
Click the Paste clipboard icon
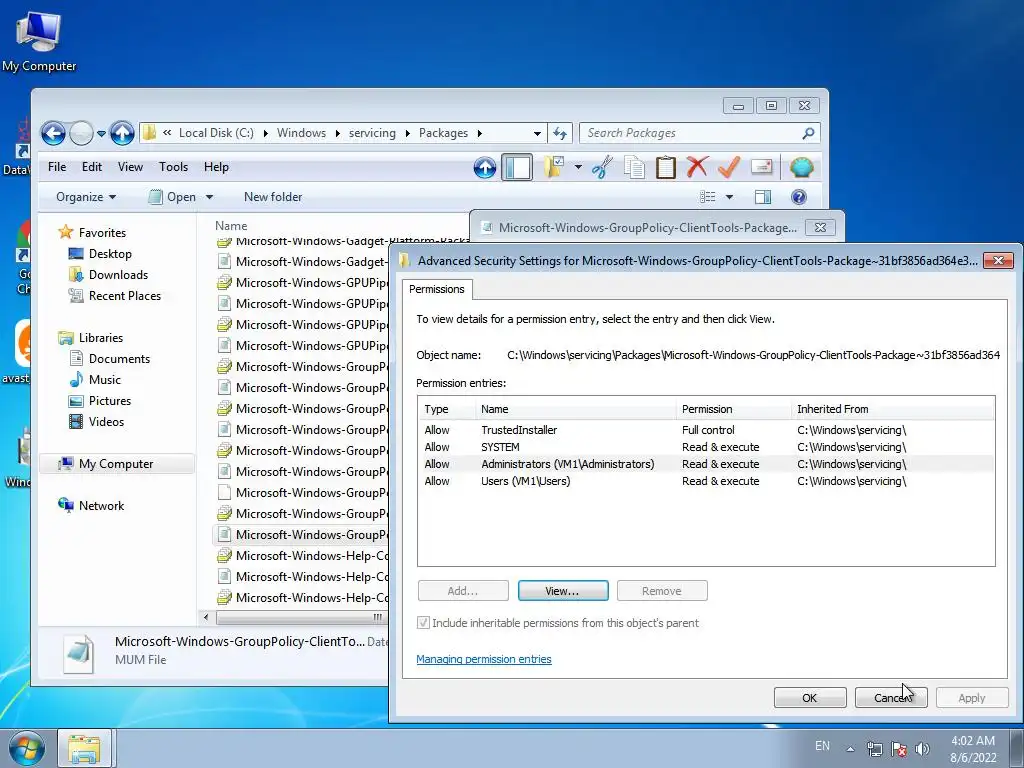click(665, 168)
